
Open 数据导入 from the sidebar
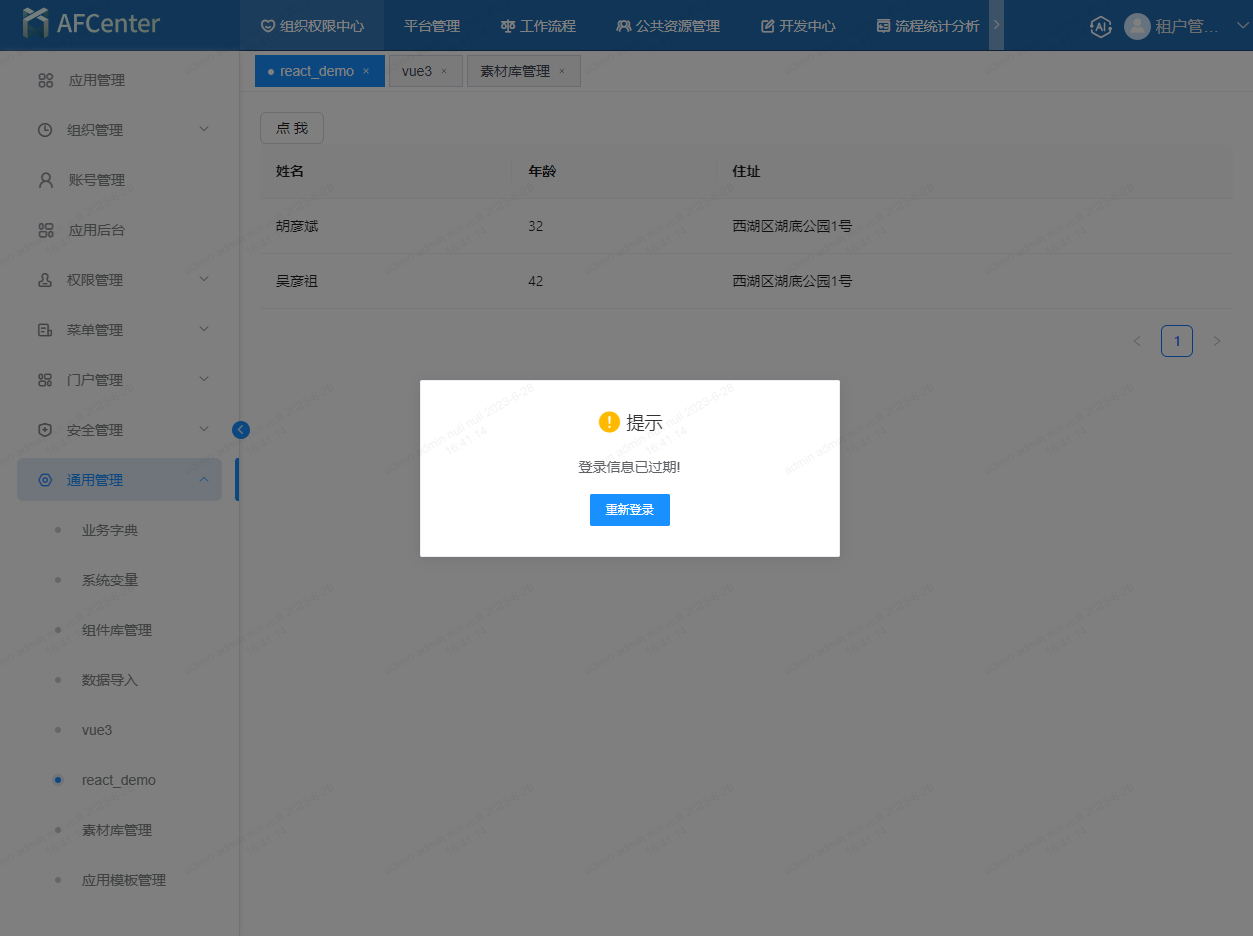tap(110, 680)
